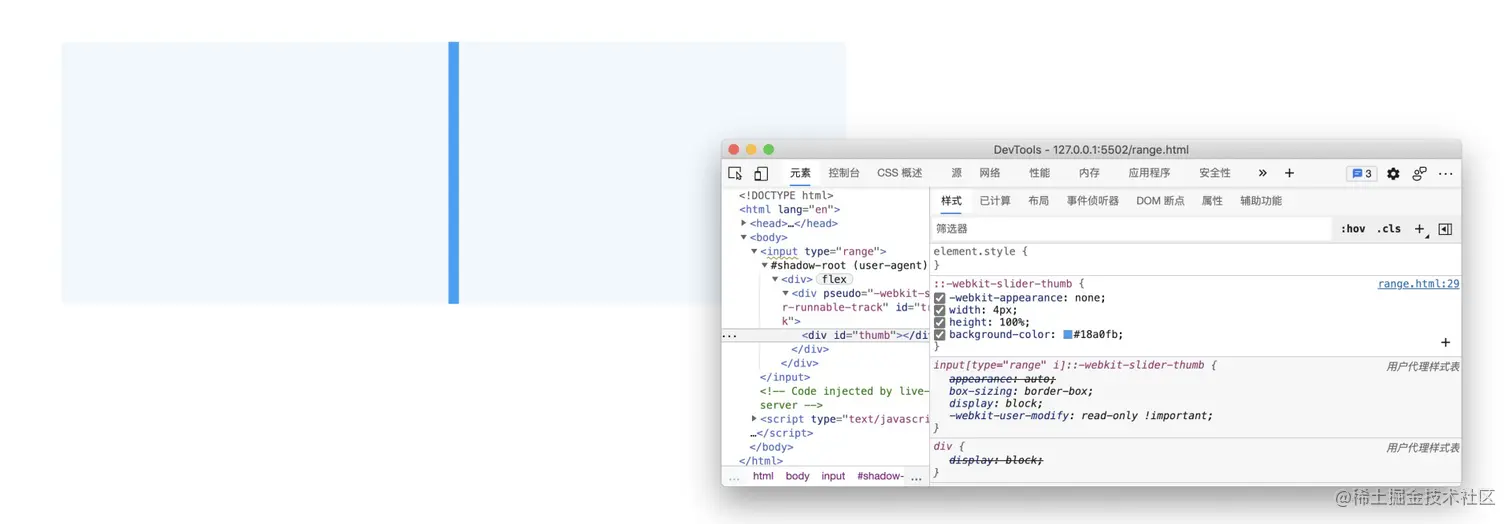This screenshot has width=1512, height=524.
Task: Collapse the body node
Action: pos(744,238)
